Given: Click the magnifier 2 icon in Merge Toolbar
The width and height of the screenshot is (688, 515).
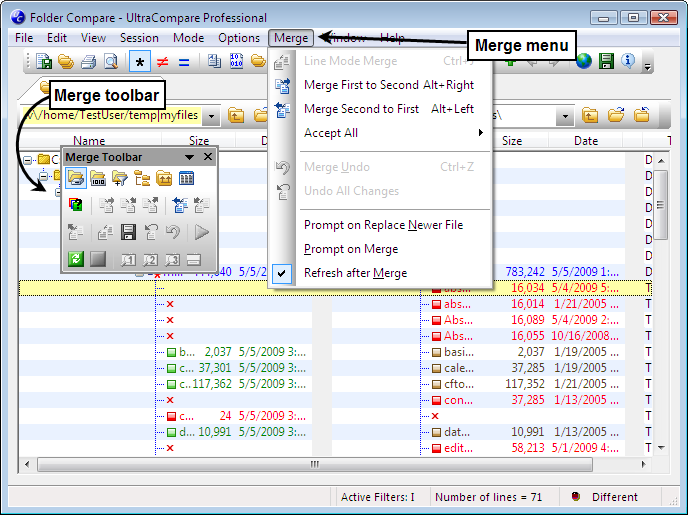Looking at the screenshot, I should (150, 260).
